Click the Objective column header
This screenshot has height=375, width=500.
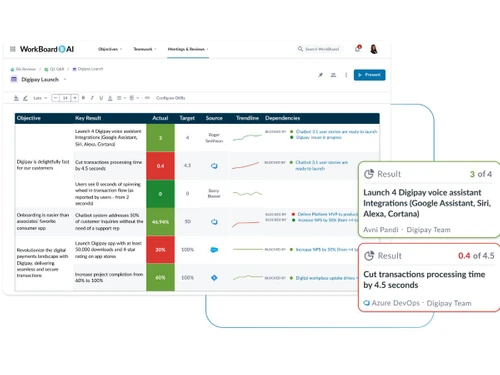tap(29, 118)
